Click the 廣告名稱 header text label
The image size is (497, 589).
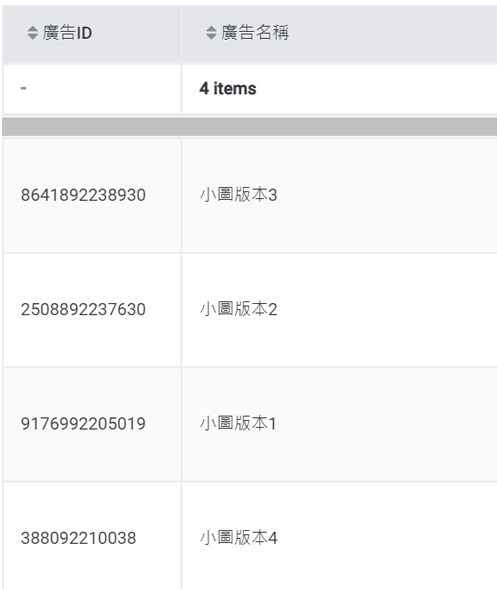tap(255, 33)
